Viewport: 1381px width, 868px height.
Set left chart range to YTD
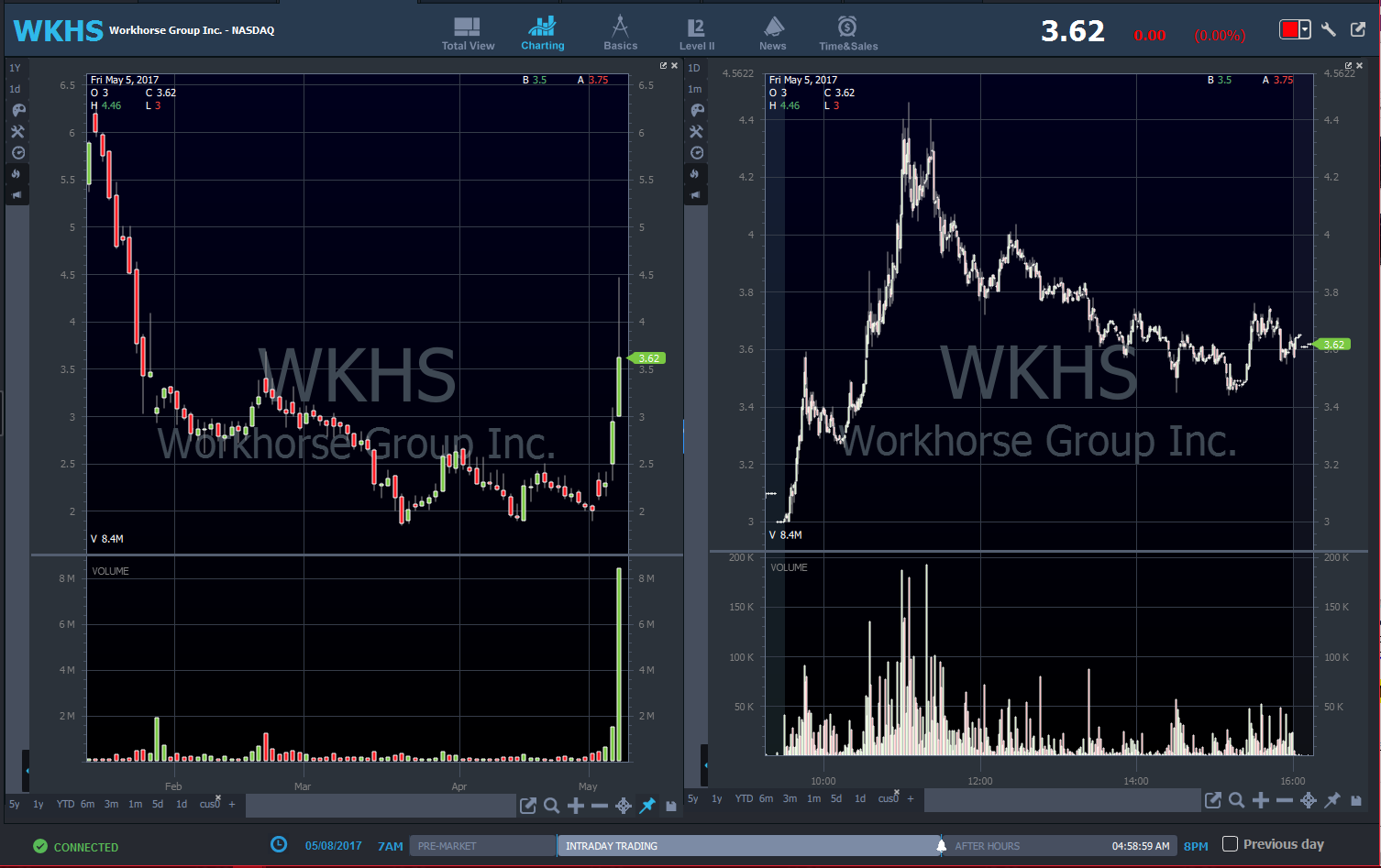[65, 804]
